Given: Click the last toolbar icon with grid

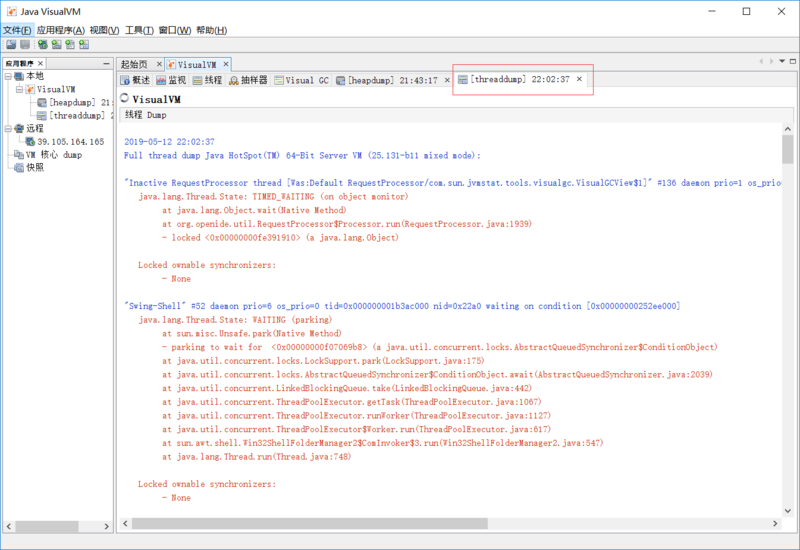Looking at the screenshot, I should click(84, 44).
